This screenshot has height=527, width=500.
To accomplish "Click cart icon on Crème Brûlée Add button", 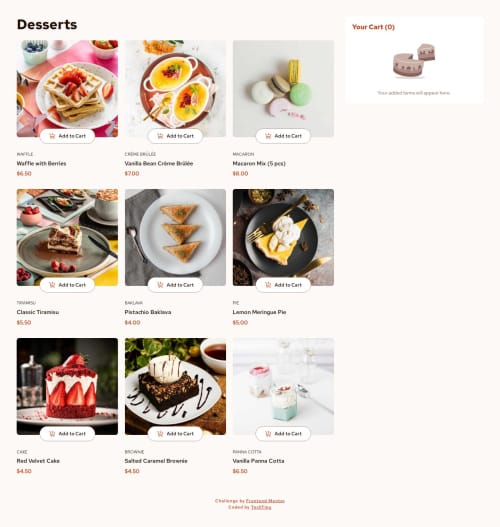I will click(160, 136).
